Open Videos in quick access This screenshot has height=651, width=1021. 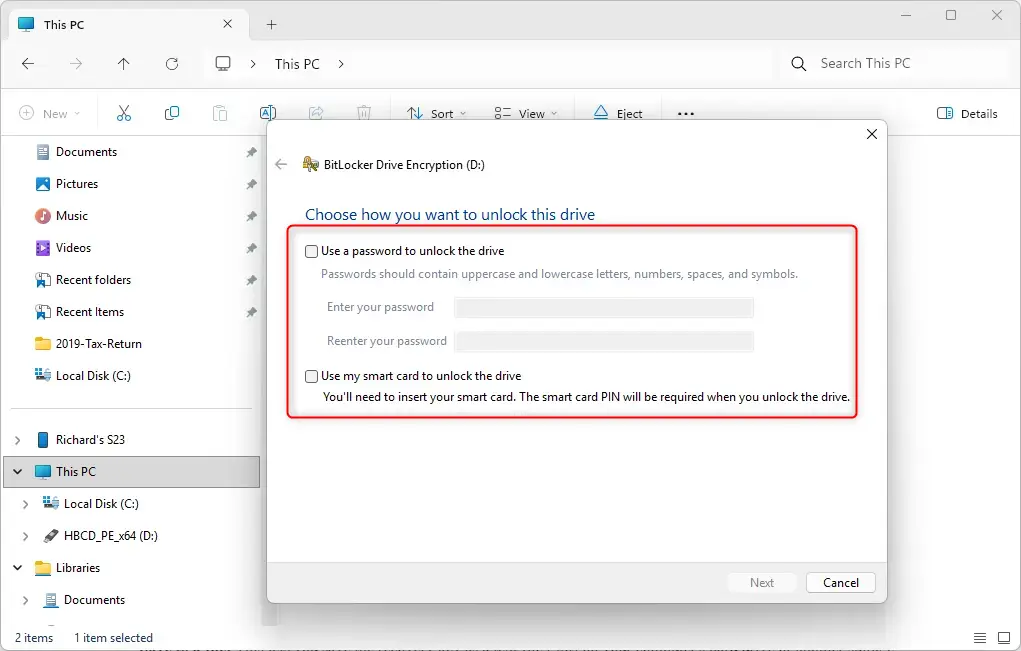[x=73, y=248]
